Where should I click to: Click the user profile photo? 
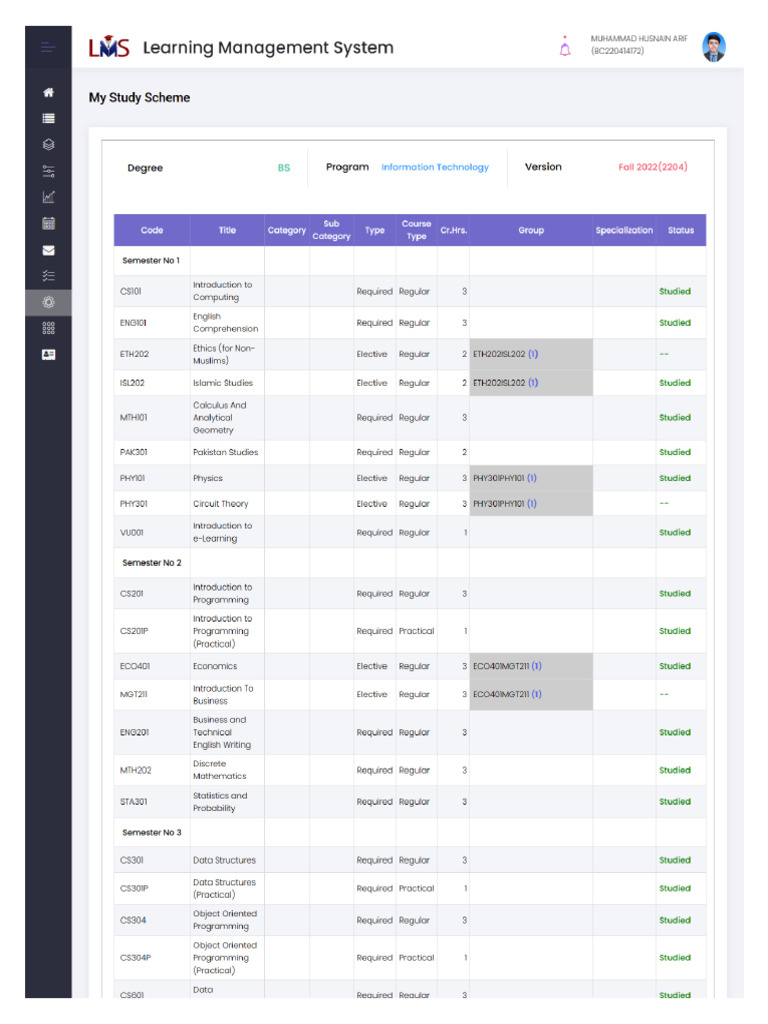[x=713, y=47]
